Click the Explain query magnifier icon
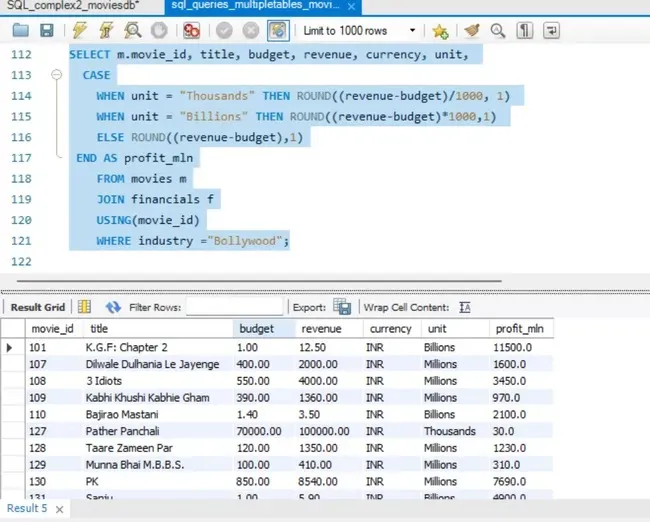The height and width of the screenshot is (522, 650). tap(130, 31)
